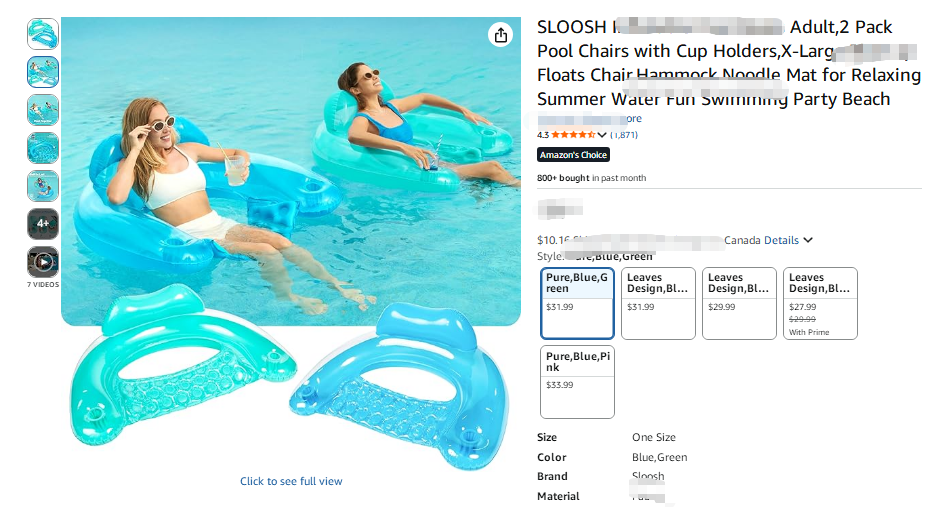Open the 1,871 ratings link
This screenshot has height=507, width=934.
click(624, 135)
